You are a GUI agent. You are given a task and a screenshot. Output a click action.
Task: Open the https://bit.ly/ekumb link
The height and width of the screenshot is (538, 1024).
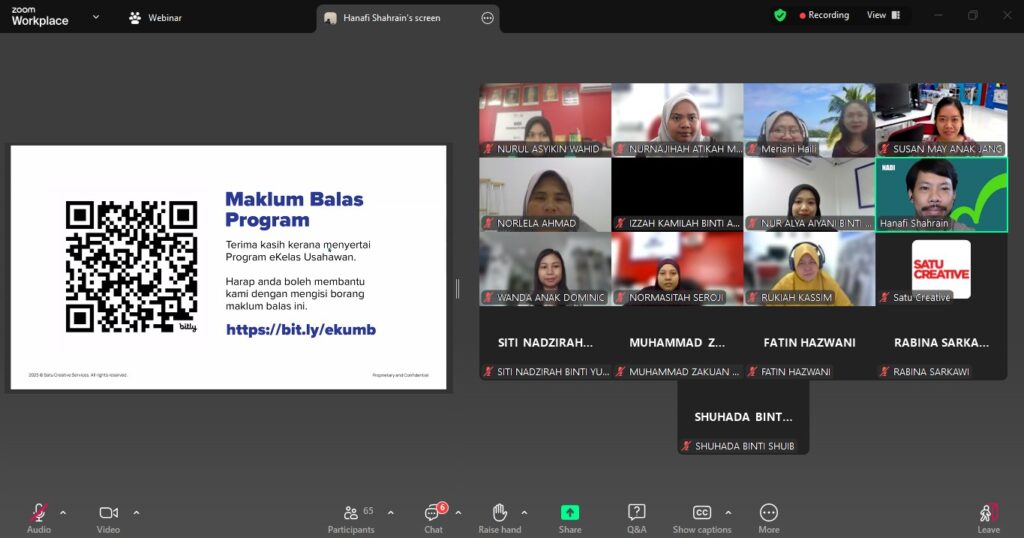tap(301, 330)
